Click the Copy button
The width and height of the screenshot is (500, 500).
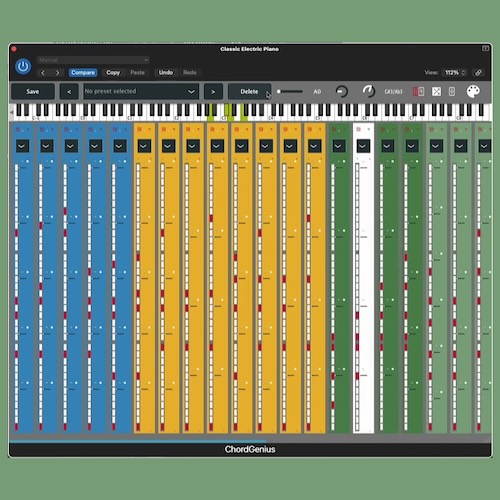pos(113,73)
